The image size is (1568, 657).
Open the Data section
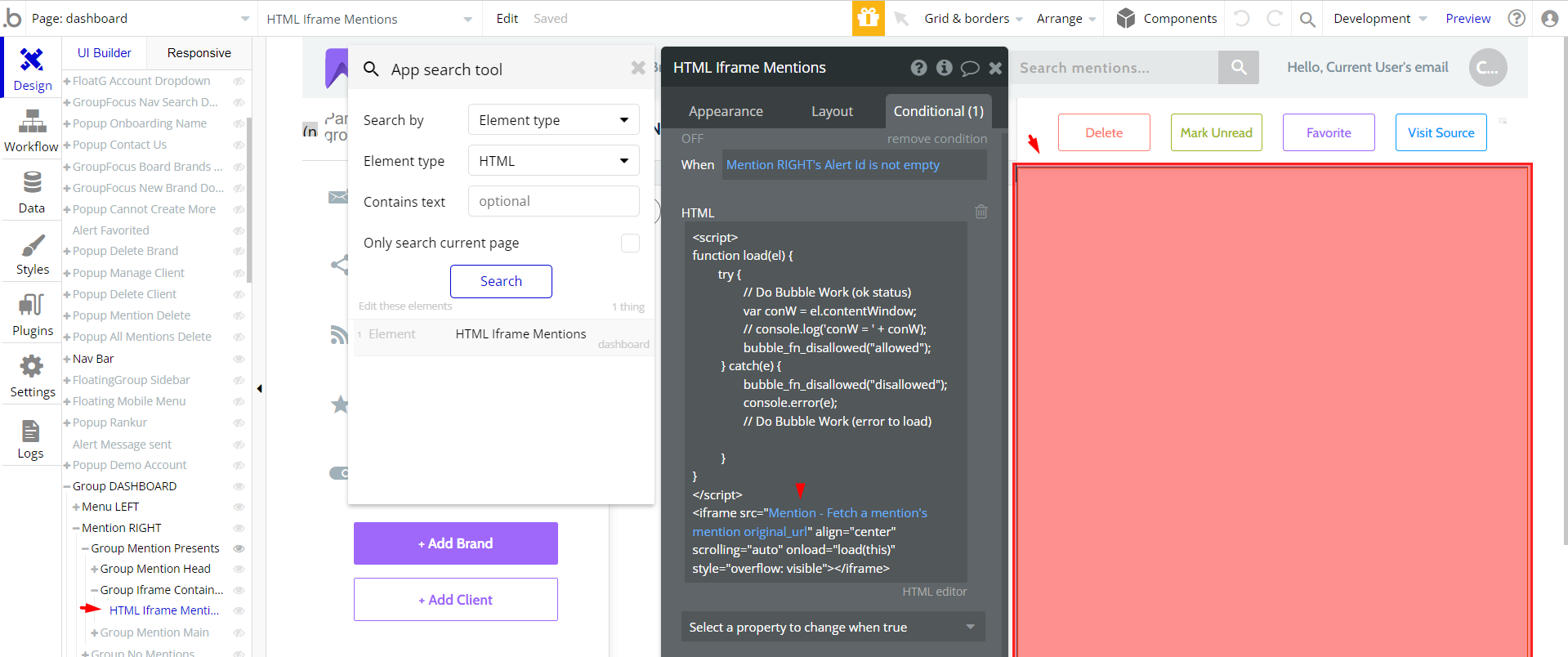click(x=32, y=191)
